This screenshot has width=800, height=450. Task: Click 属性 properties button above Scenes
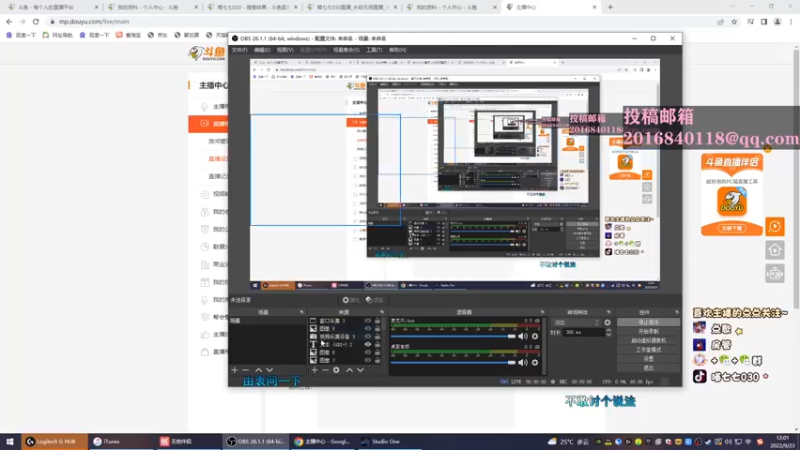pyautogui.click(x=351, y=300)
